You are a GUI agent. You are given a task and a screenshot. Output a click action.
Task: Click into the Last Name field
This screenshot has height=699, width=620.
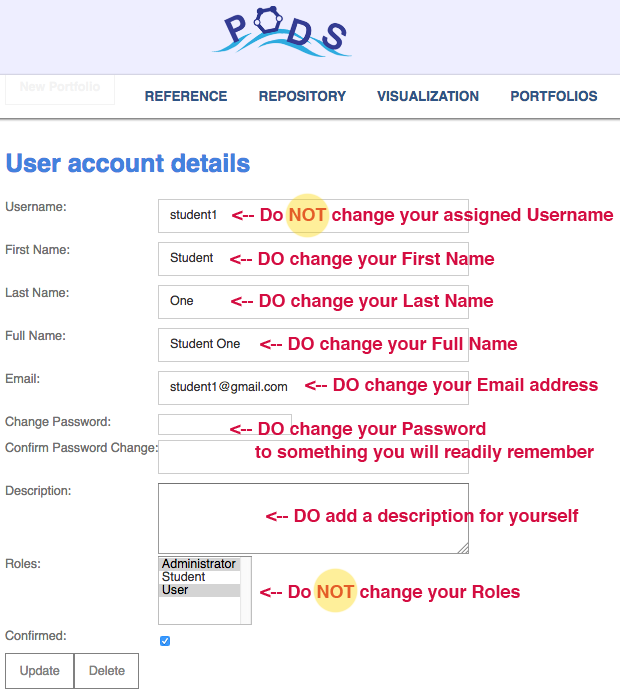pos(190,302)
